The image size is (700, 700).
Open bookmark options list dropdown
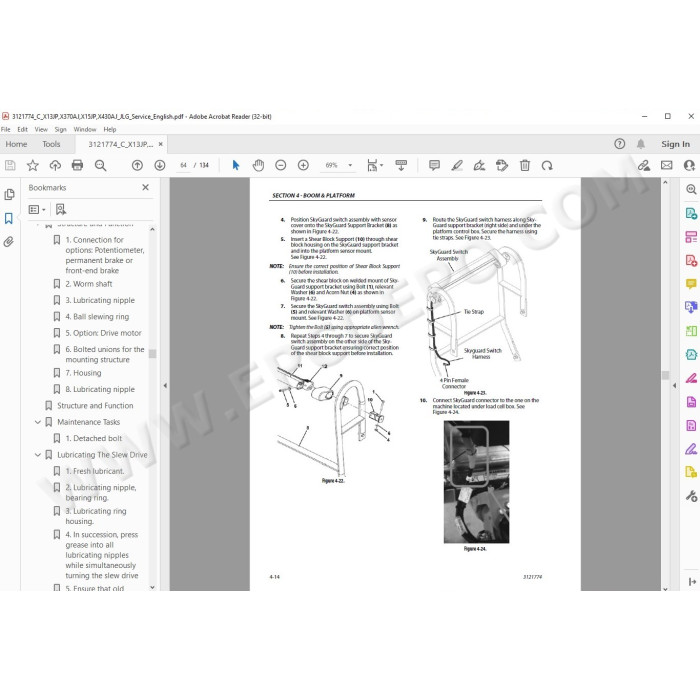tap(37, 209)
